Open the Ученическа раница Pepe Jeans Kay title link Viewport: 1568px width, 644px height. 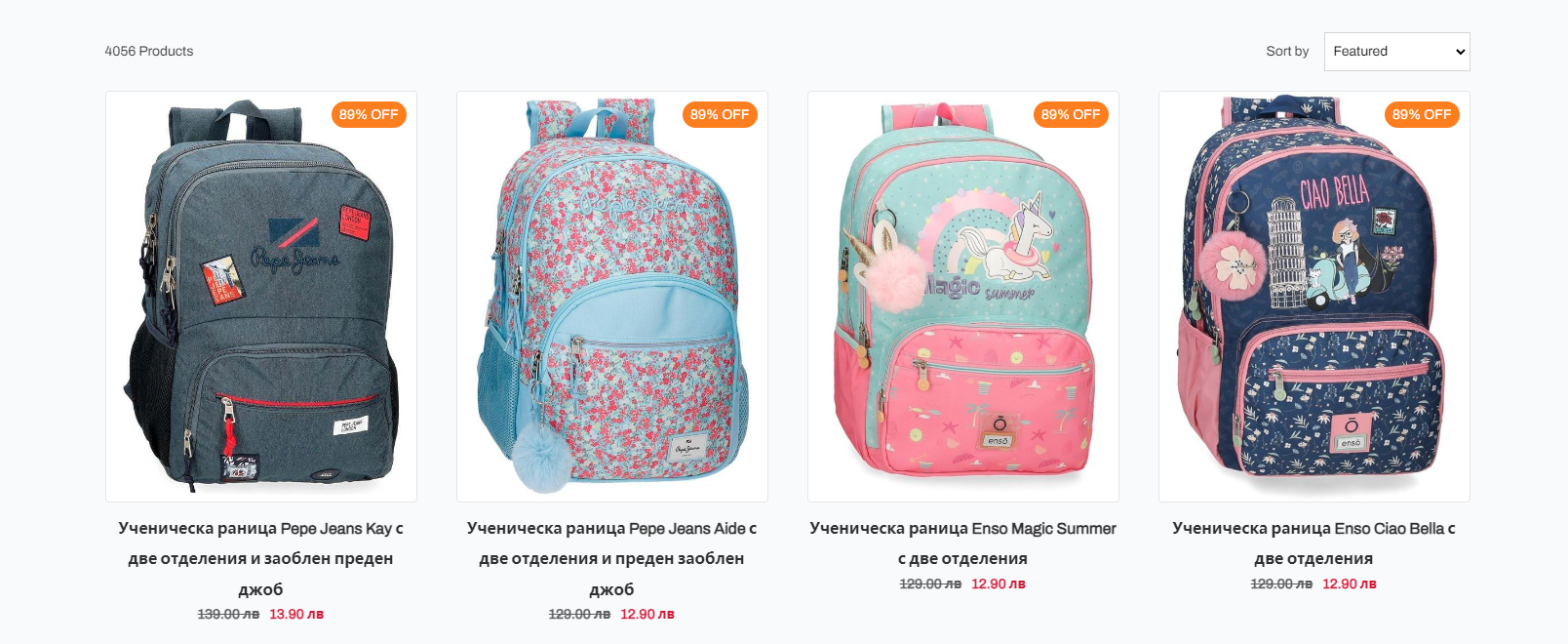click(x=261, y=558)
